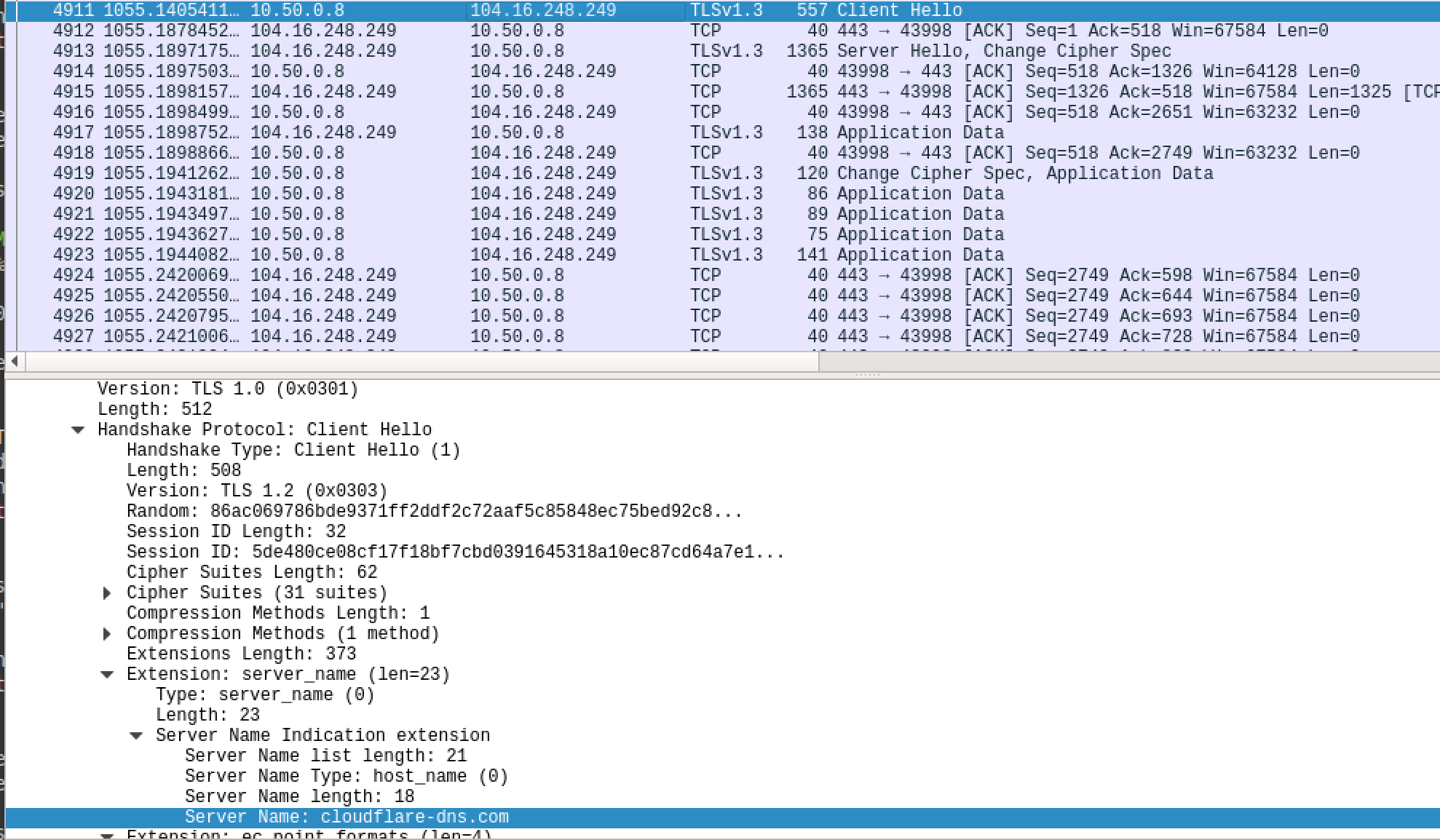Select Version: TLS 1.2 (0x0303) line

point(256,491)
